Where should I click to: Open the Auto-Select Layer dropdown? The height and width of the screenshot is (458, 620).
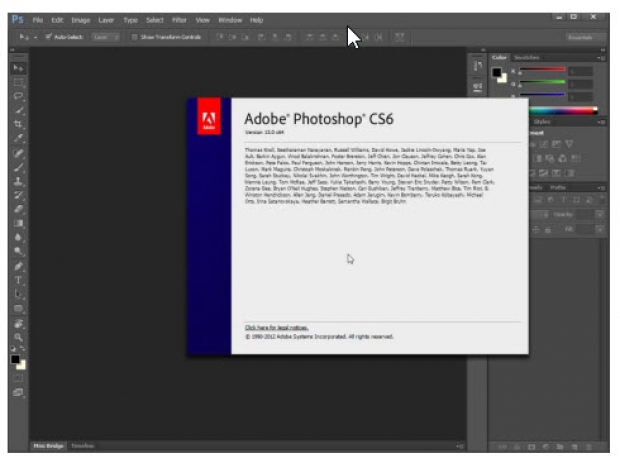click(106, 37)
